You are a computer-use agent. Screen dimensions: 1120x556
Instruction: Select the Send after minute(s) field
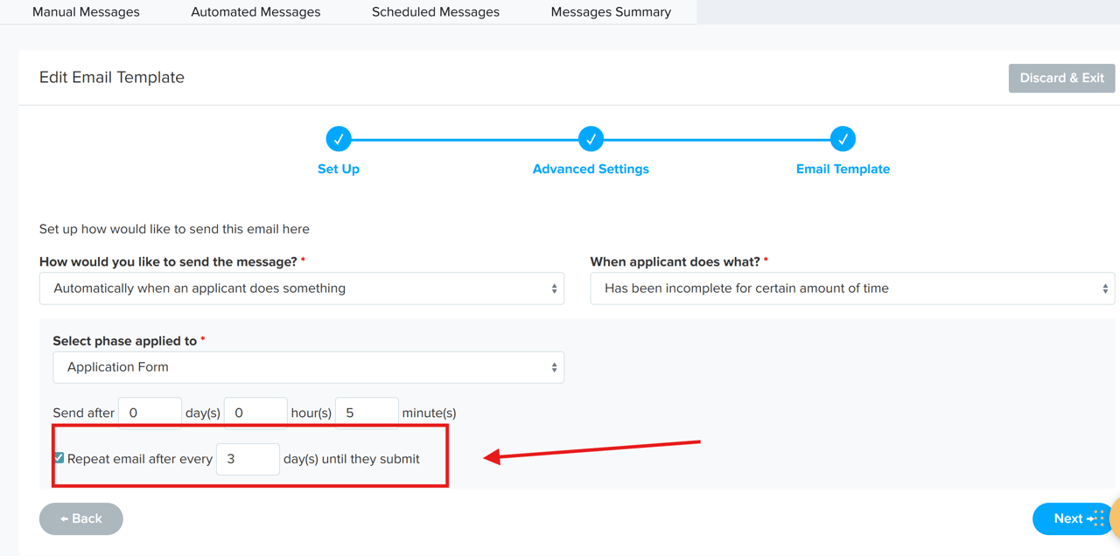366,412
